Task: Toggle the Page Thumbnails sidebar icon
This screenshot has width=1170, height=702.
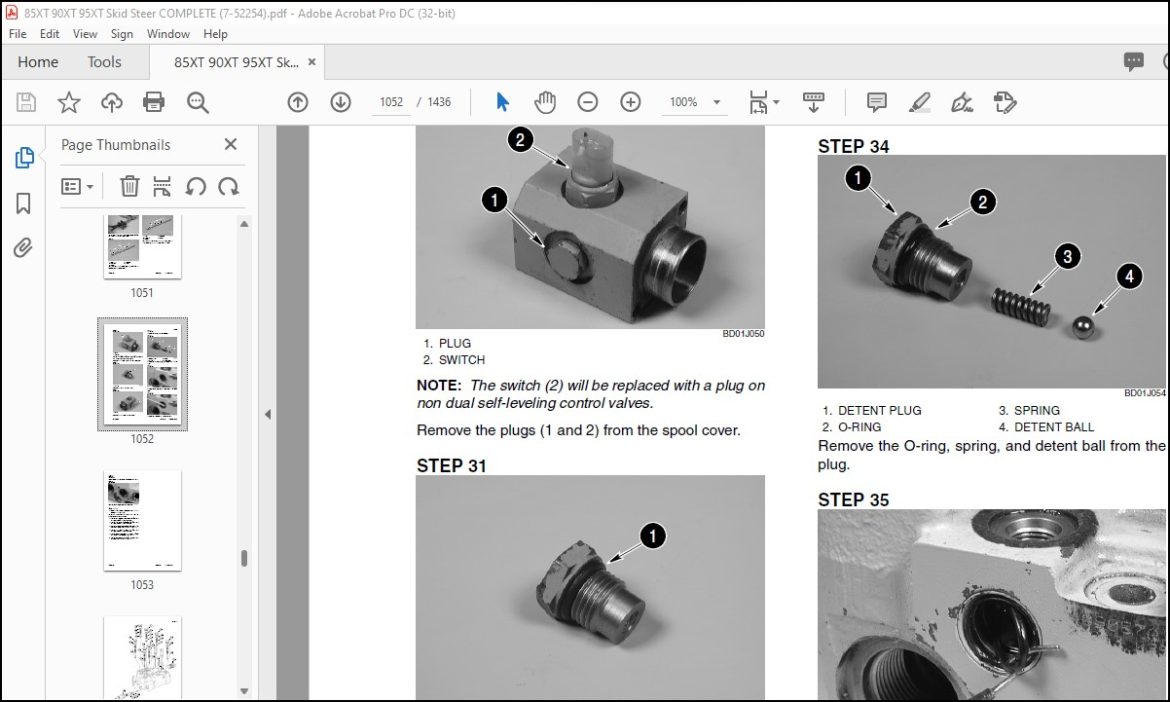Action: point(24,157)
